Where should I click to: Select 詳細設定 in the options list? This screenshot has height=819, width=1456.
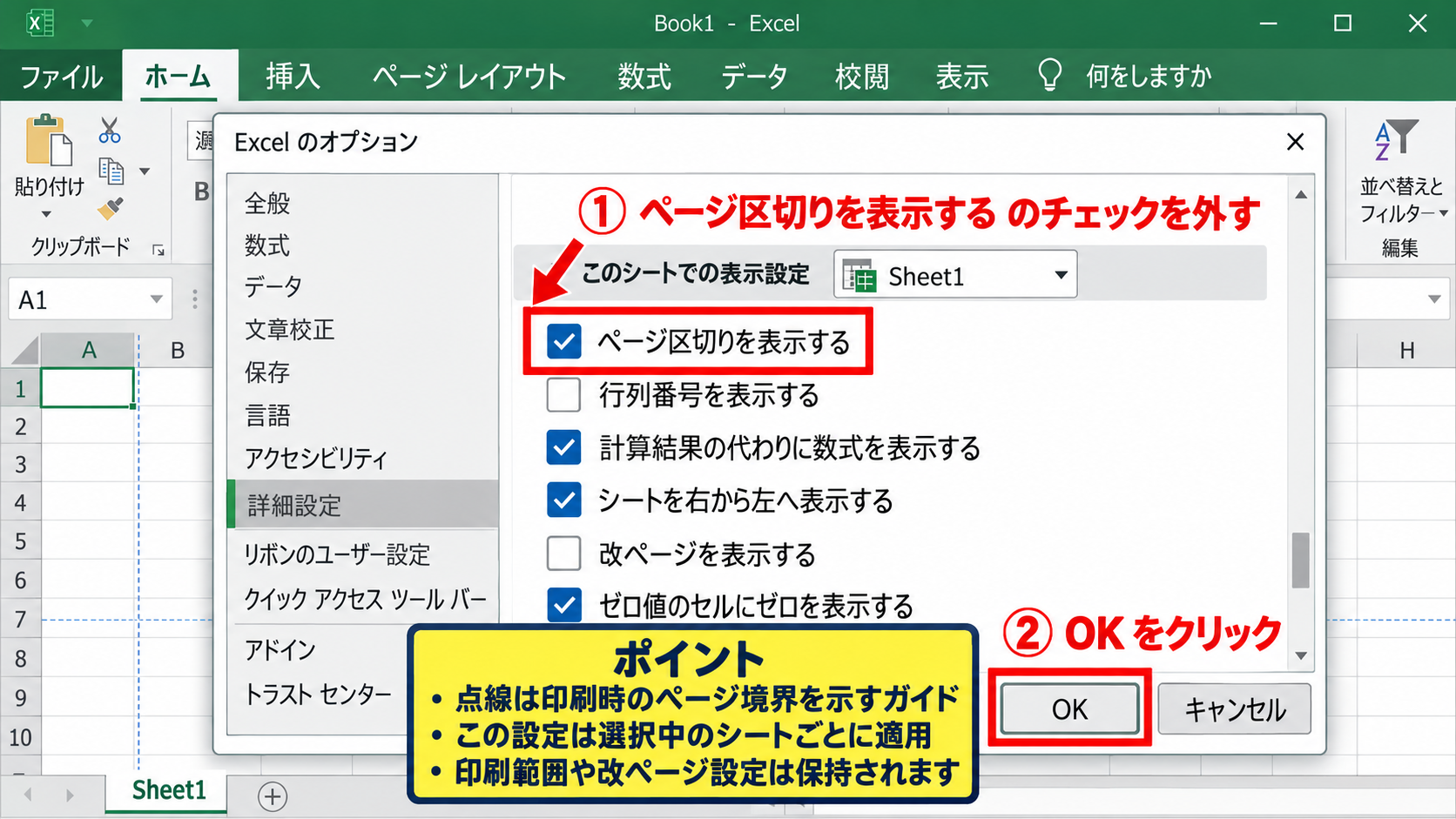363,505
